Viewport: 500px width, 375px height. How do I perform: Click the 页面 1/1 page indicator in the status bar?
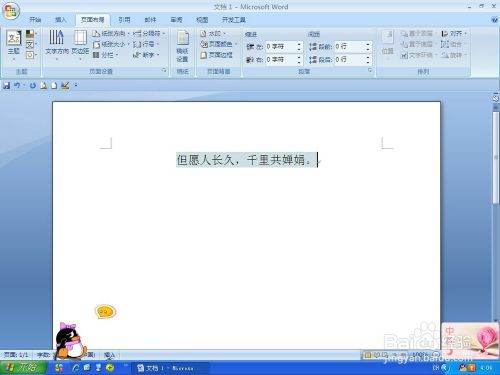(16, 355)
